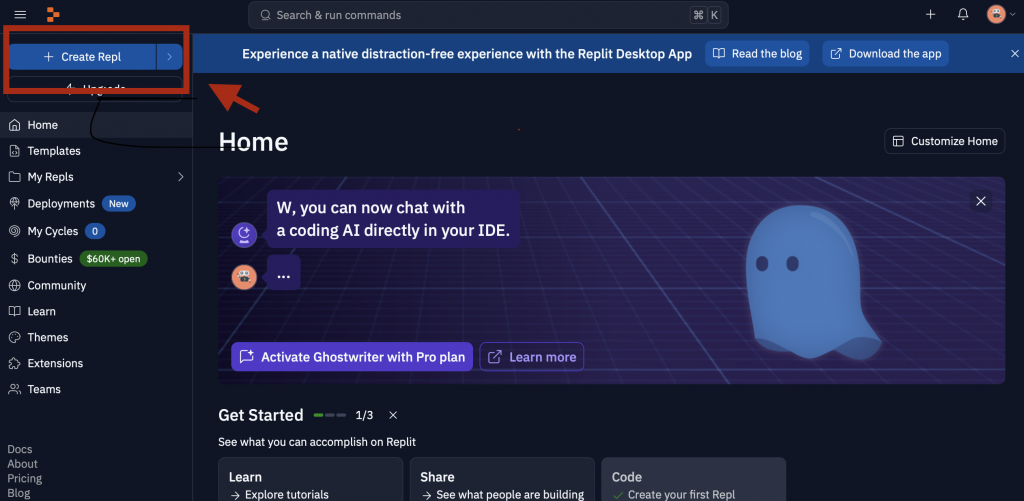Open Docs link in sidebar footer
The height and width of the screenshot is (501, 1024).
20,449
